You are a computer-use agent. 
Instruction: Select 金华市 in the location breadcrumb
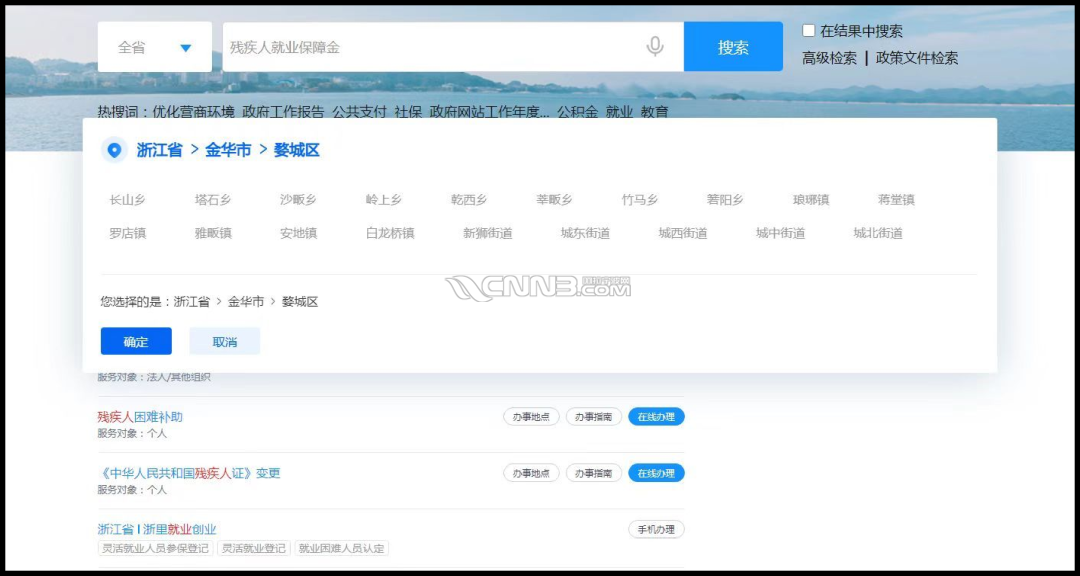pyautogui.click(x=228, y=150)
